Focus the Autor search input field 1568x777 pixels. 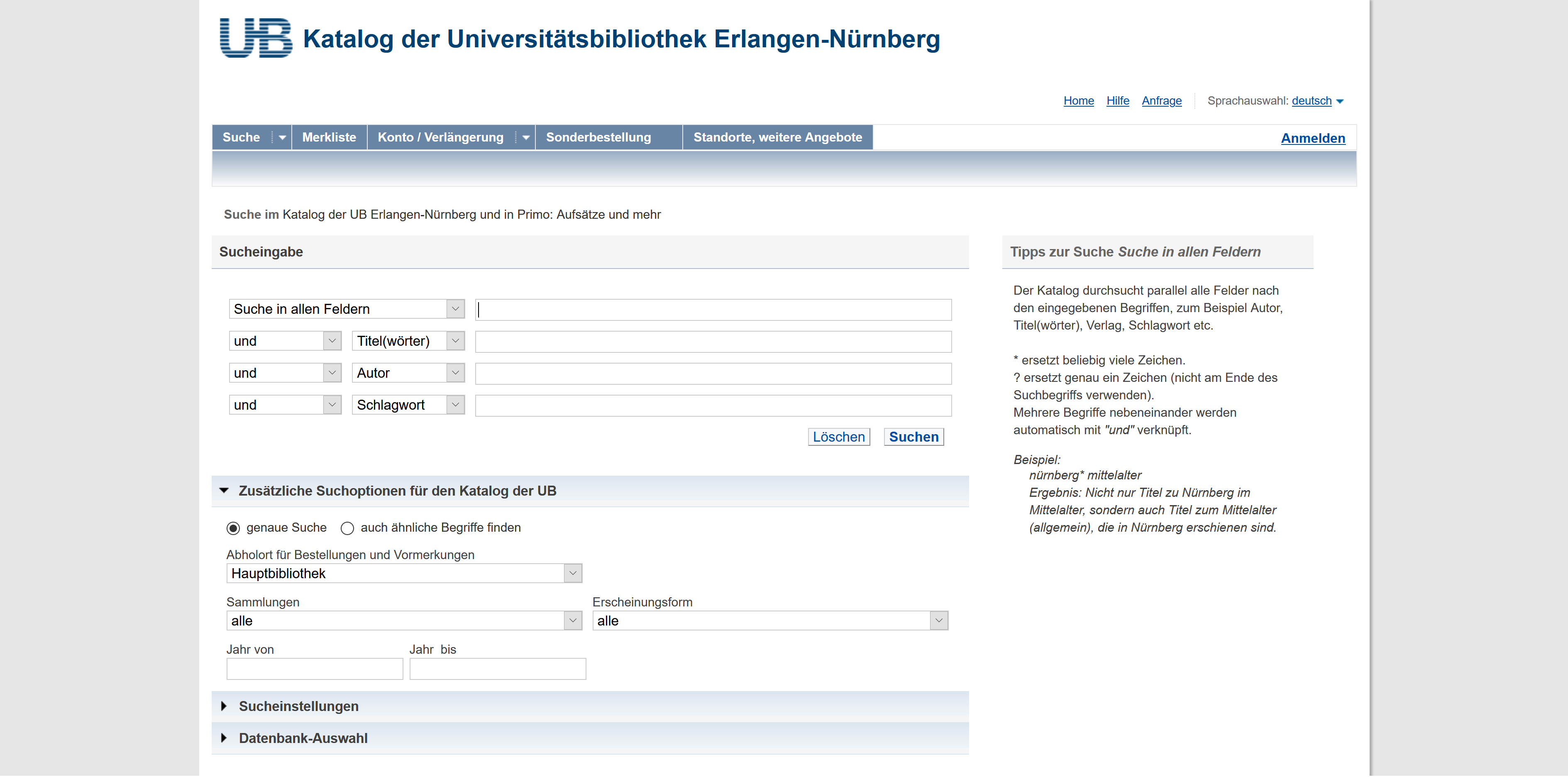[x=713, y=374]
